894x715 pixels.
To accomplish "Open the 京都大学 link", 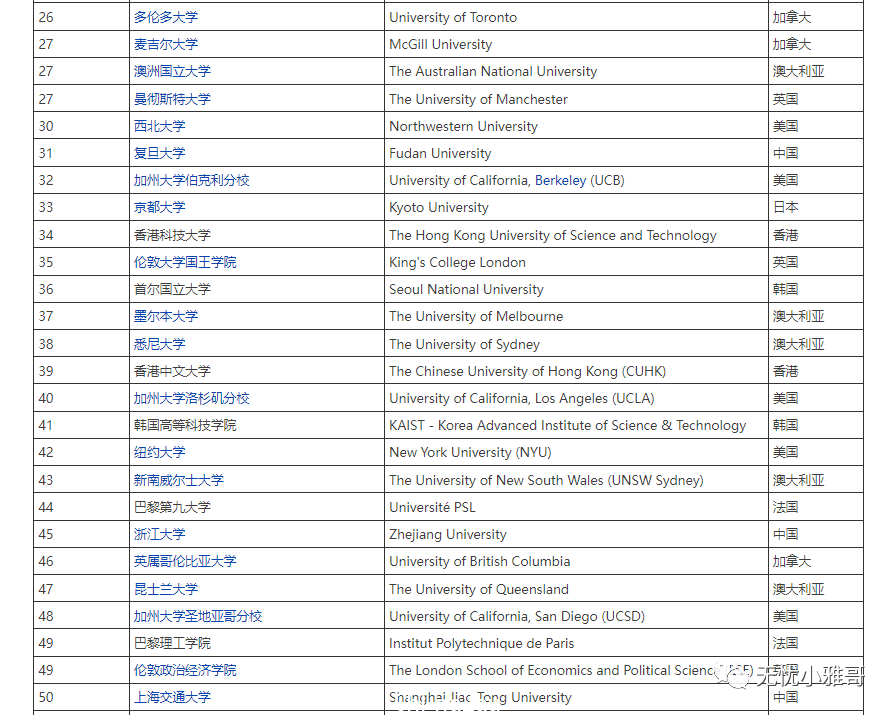I will tap(159, 207).
